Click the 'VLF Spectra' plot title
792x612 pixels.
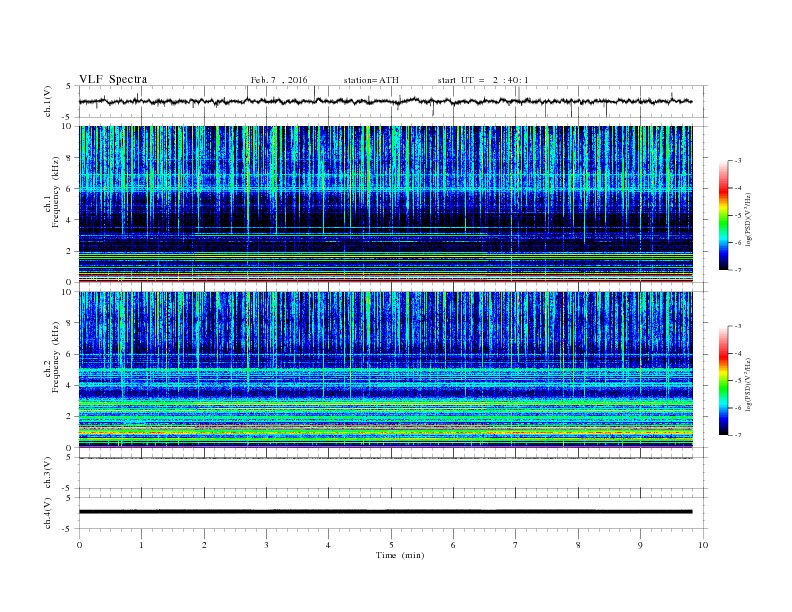[x=113, y=79]
